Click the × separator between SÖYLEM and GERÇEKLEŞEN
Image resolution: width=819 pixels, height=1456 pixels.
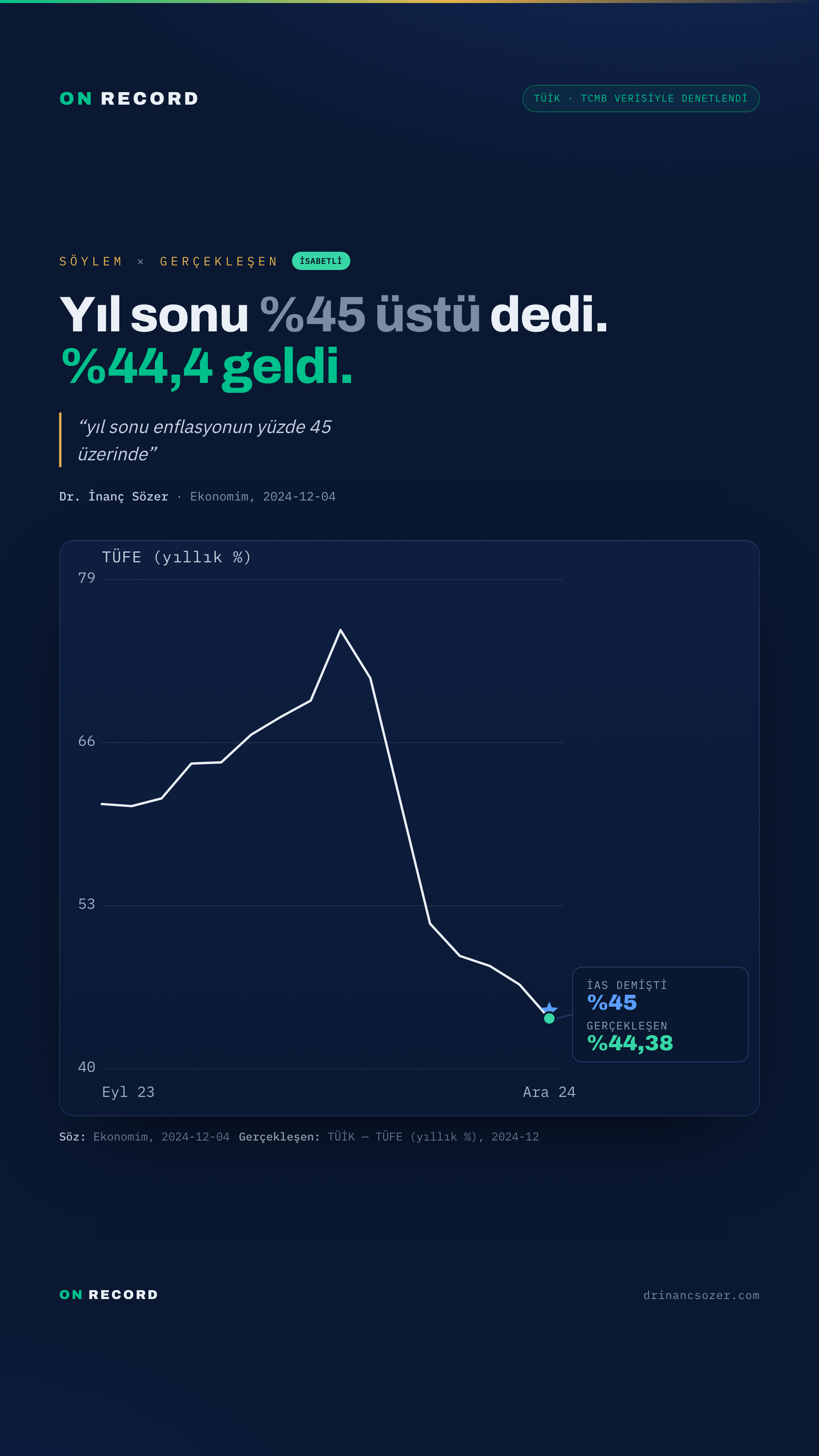pos(141,262)
